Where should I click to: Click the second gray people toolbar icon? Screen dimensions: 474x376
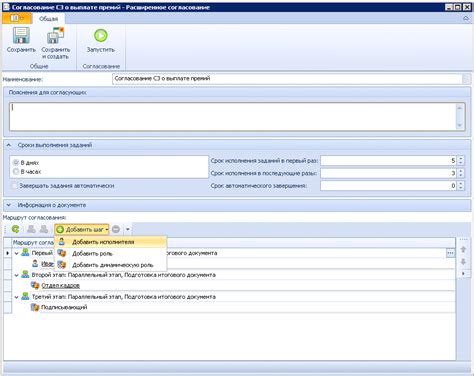pos(44,229)
